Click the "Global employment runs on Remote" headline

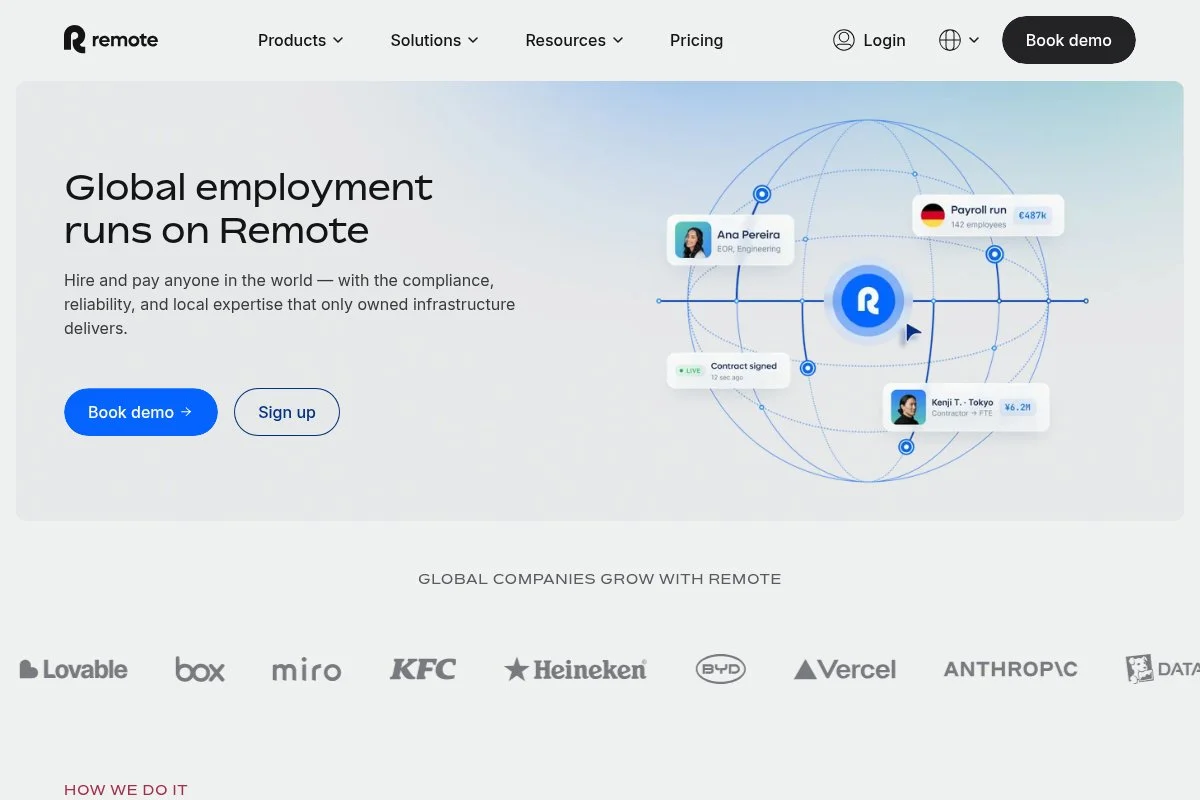pyautogui.click(x=249, y=208)
